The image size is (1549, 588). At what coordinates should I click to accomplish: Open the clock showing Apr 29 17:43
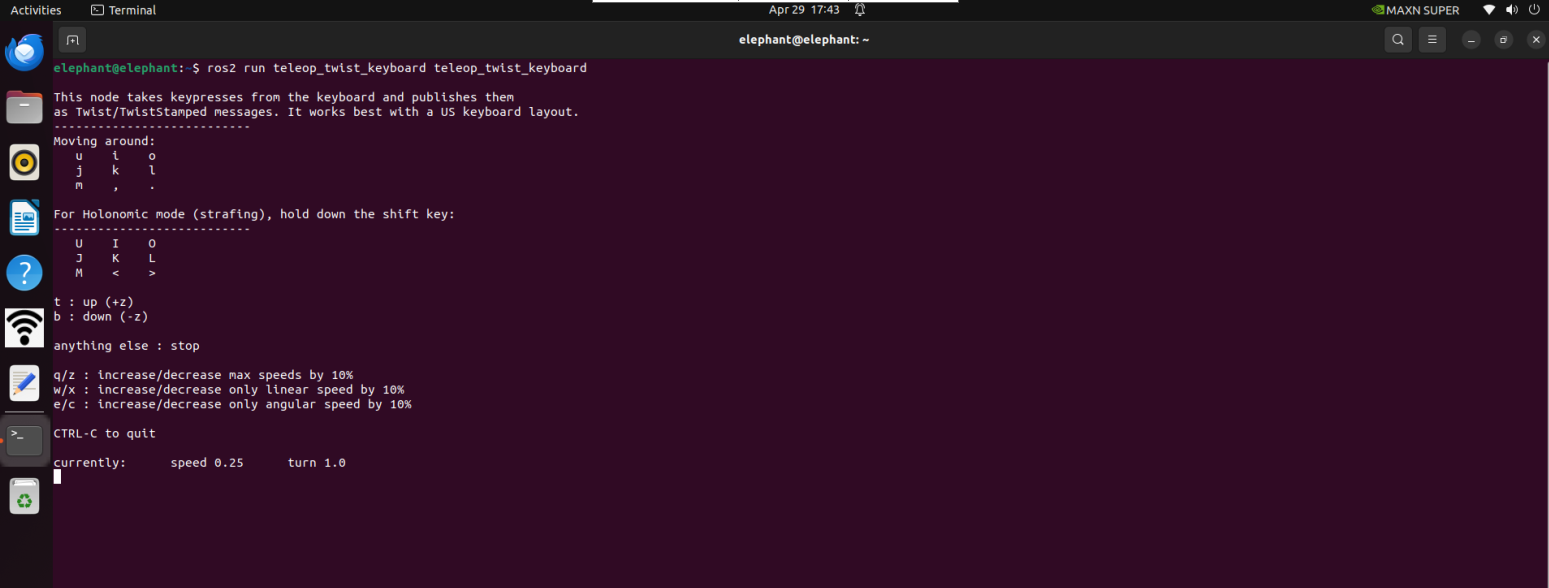pyautogui.click(x=804, y=10)
